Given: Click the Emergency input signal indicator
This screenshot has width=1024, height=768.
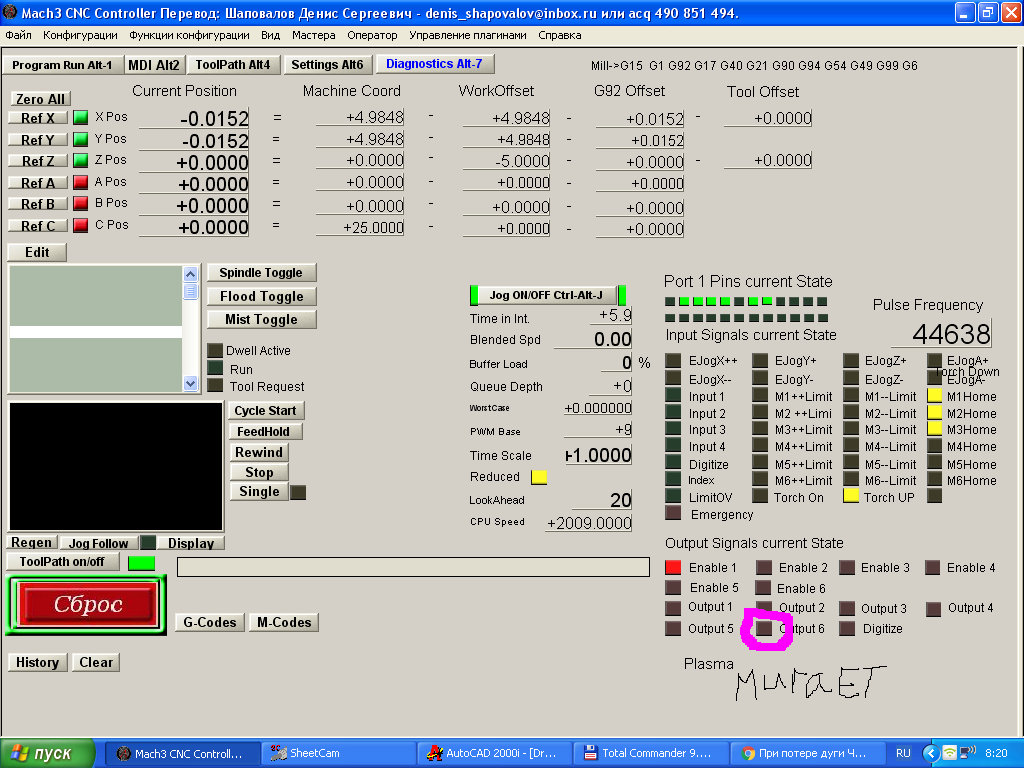Looking at the screenshot, I should click(x=673, y=513).
